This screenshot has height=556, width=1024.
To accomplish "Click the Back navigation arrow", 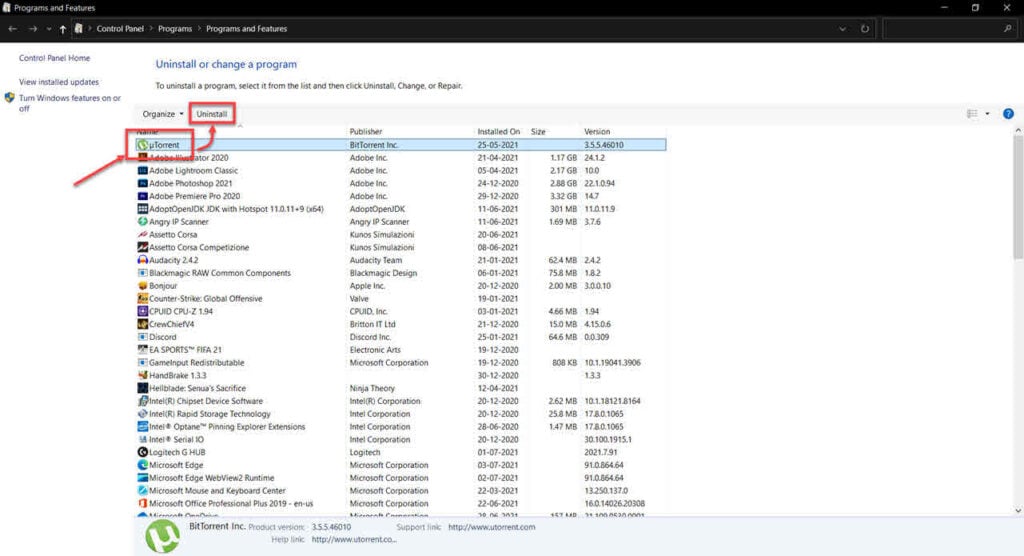I will pyautogui.click(x=12, y=29).
